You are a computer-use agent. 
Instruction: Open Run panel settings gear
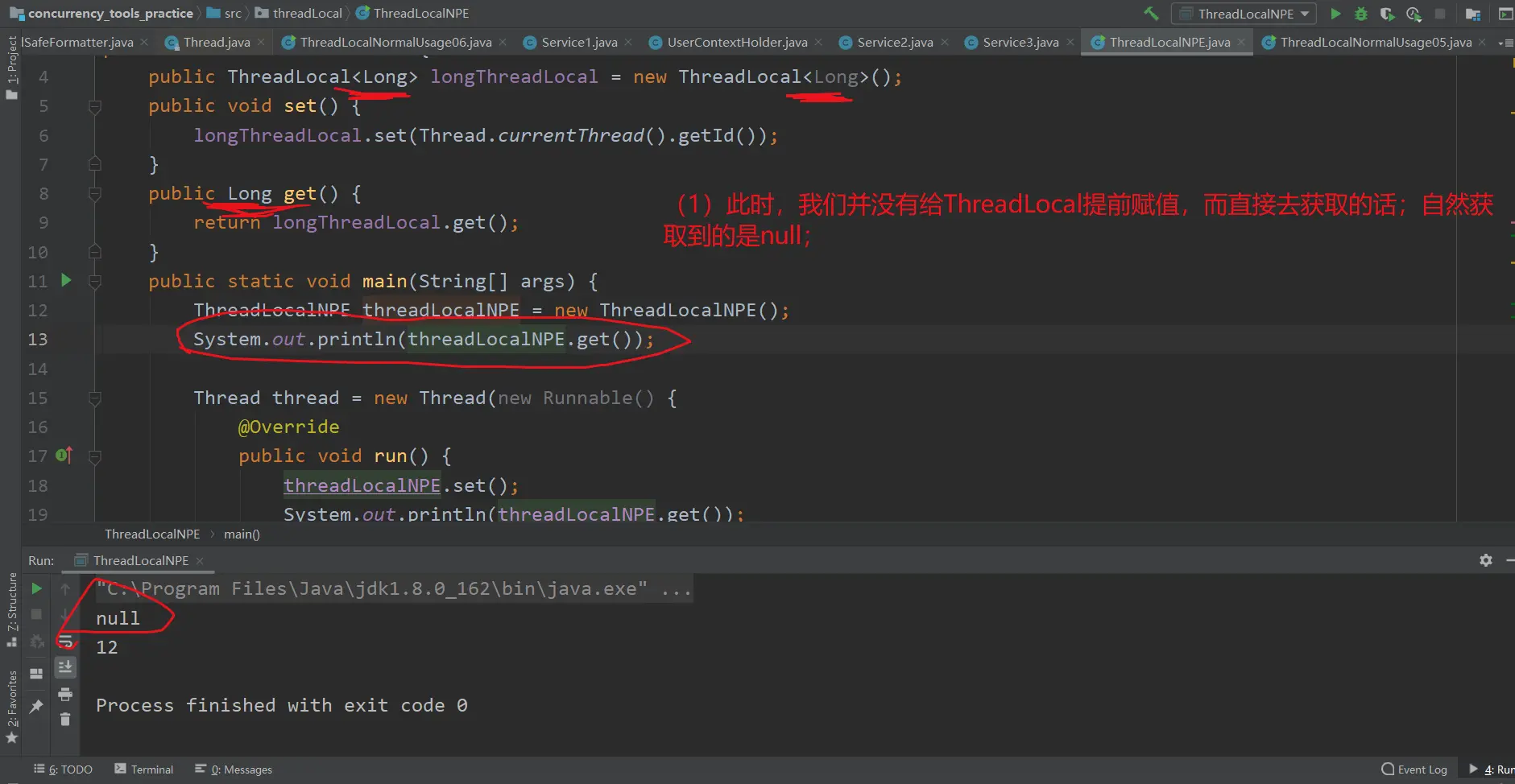pyautogui.click(x=1486, y=560)
